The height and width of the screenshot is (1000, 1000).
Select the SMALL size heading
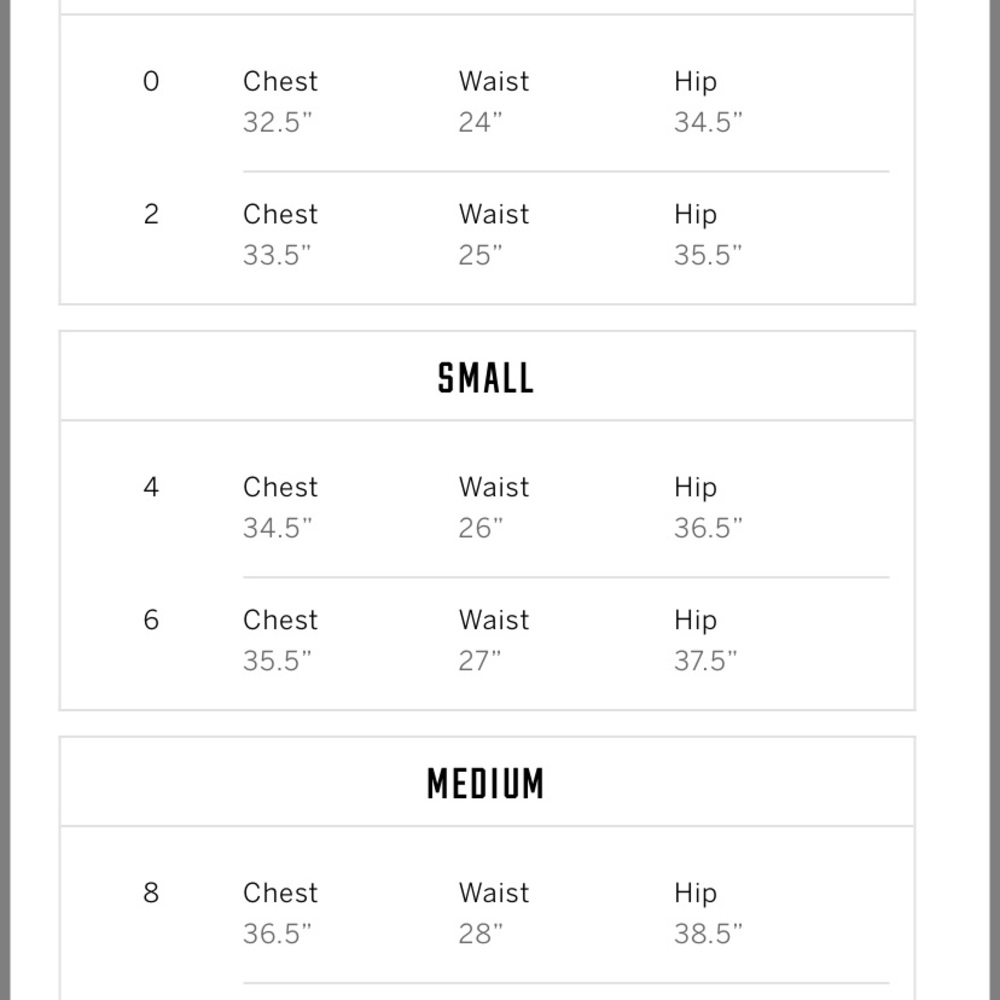point(486,378)
